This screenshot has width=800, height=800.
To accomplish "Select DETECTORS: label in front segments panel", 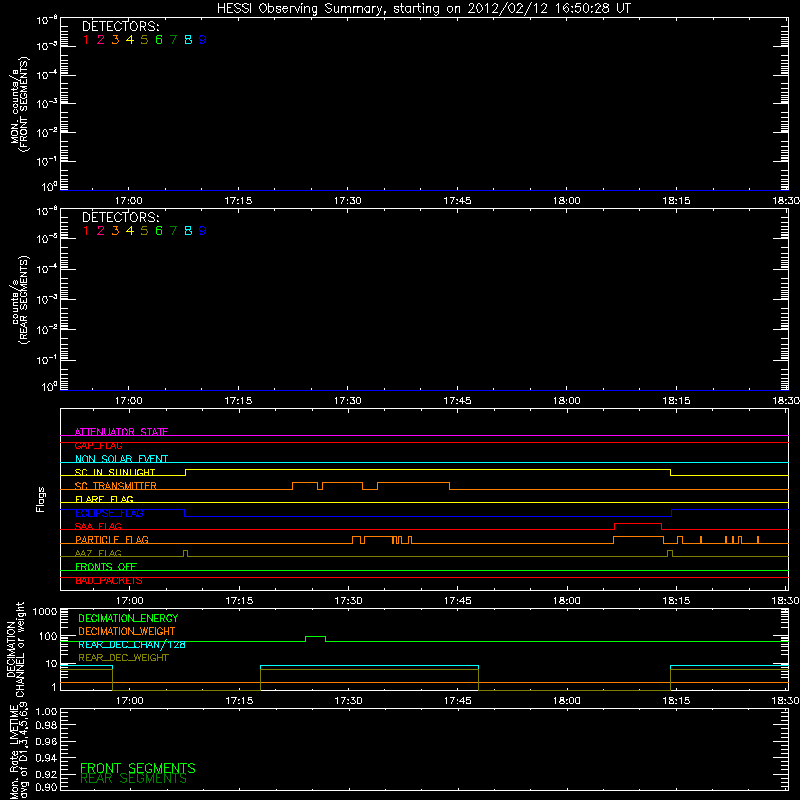I will (x=120, y=27).
